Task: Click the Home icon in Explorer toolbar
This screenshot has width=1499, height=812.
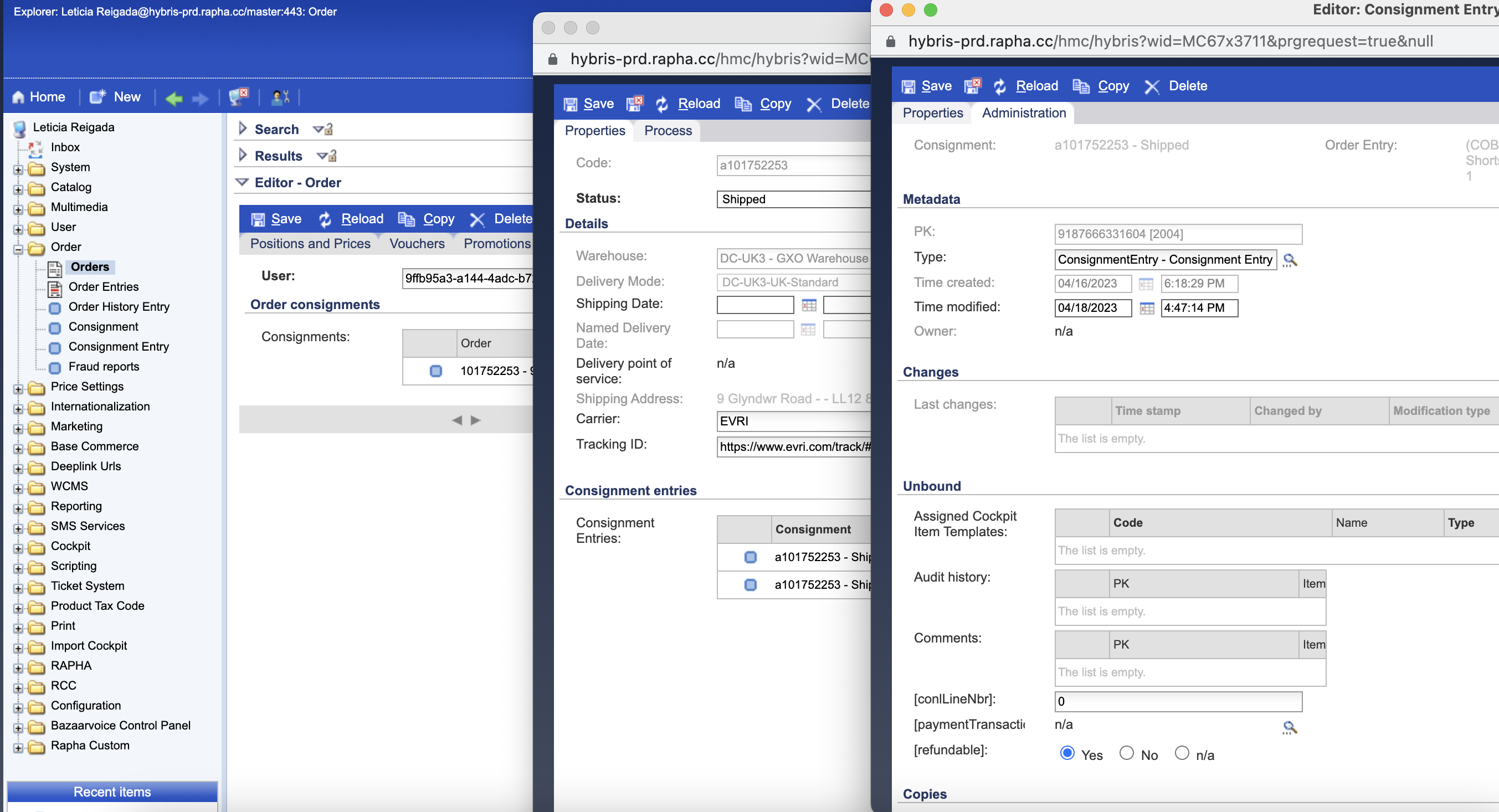Action: click(19, 97)
